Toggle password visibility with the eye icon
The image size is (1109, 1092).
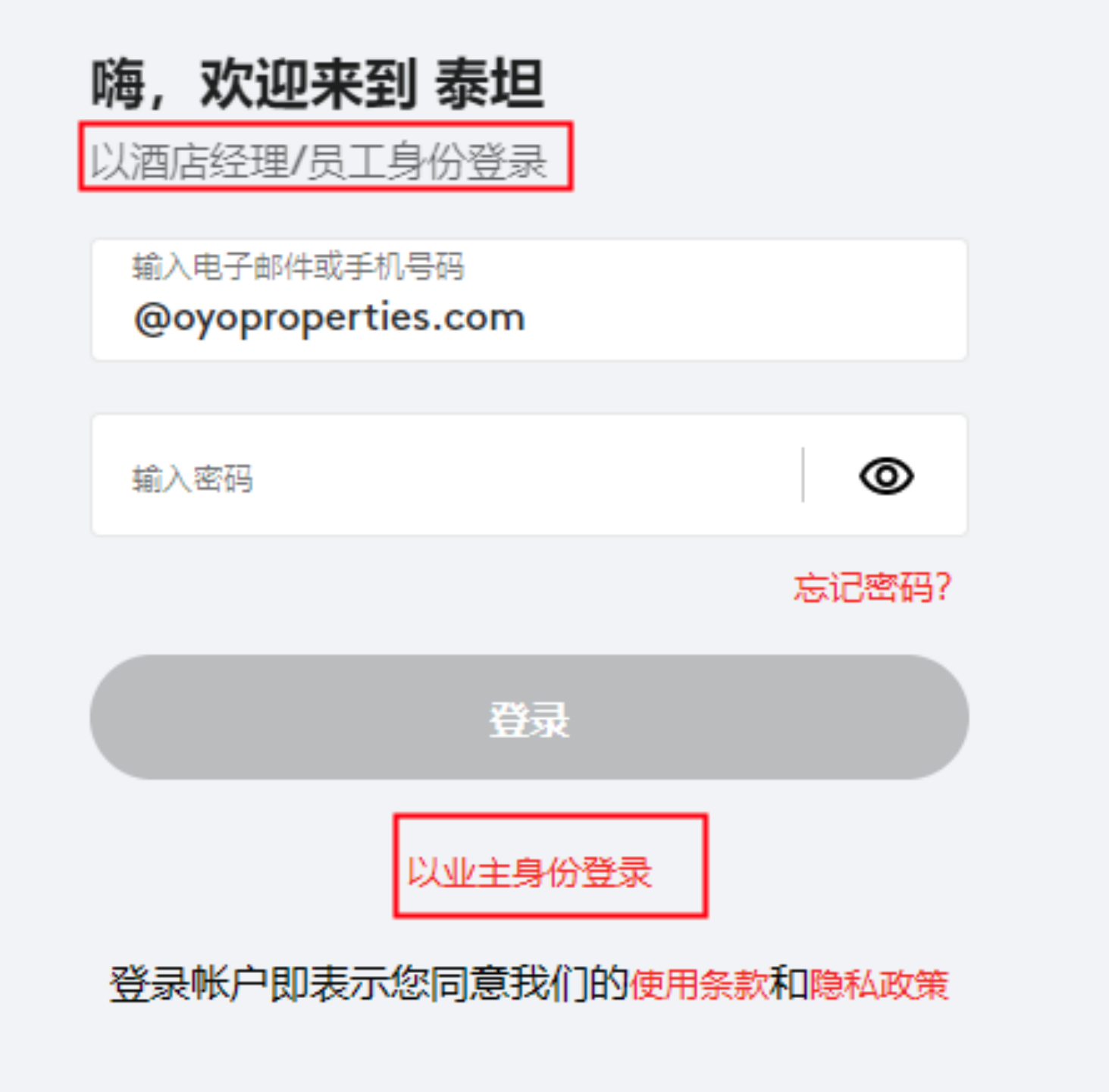tap(886, 476)
